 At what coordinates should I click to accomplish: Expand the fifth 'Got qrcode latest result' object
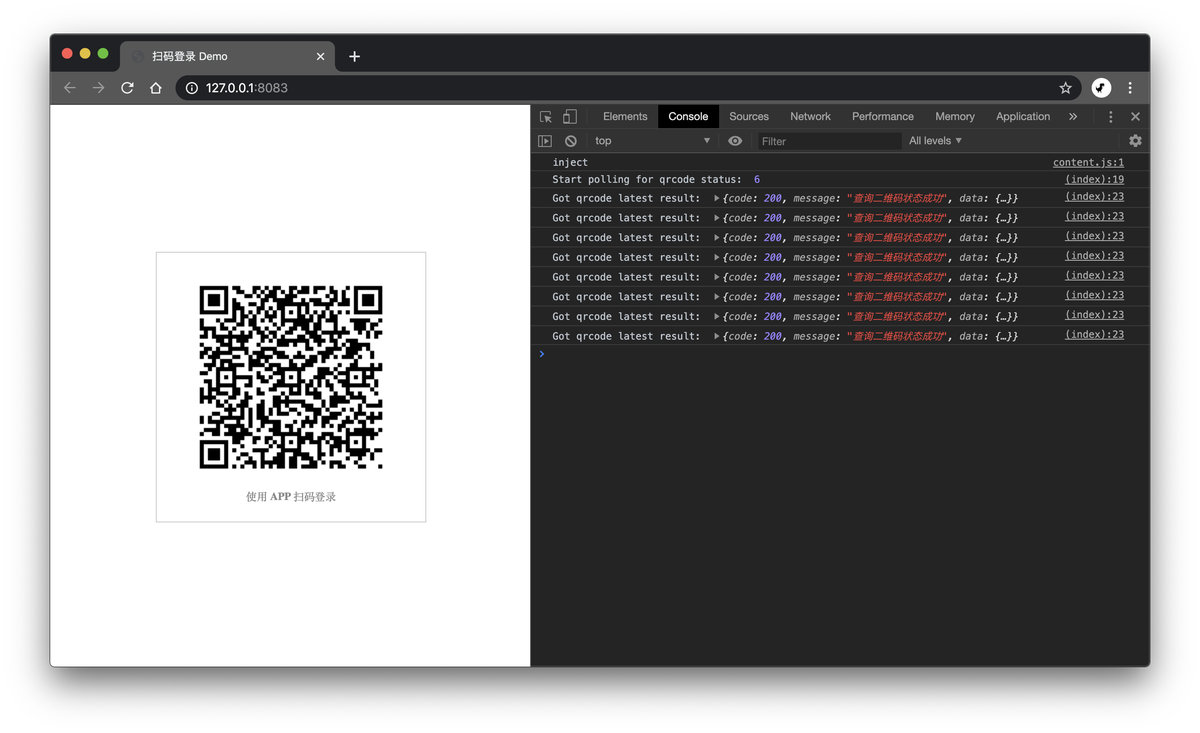pyautogui.click(x=717, y=277)
